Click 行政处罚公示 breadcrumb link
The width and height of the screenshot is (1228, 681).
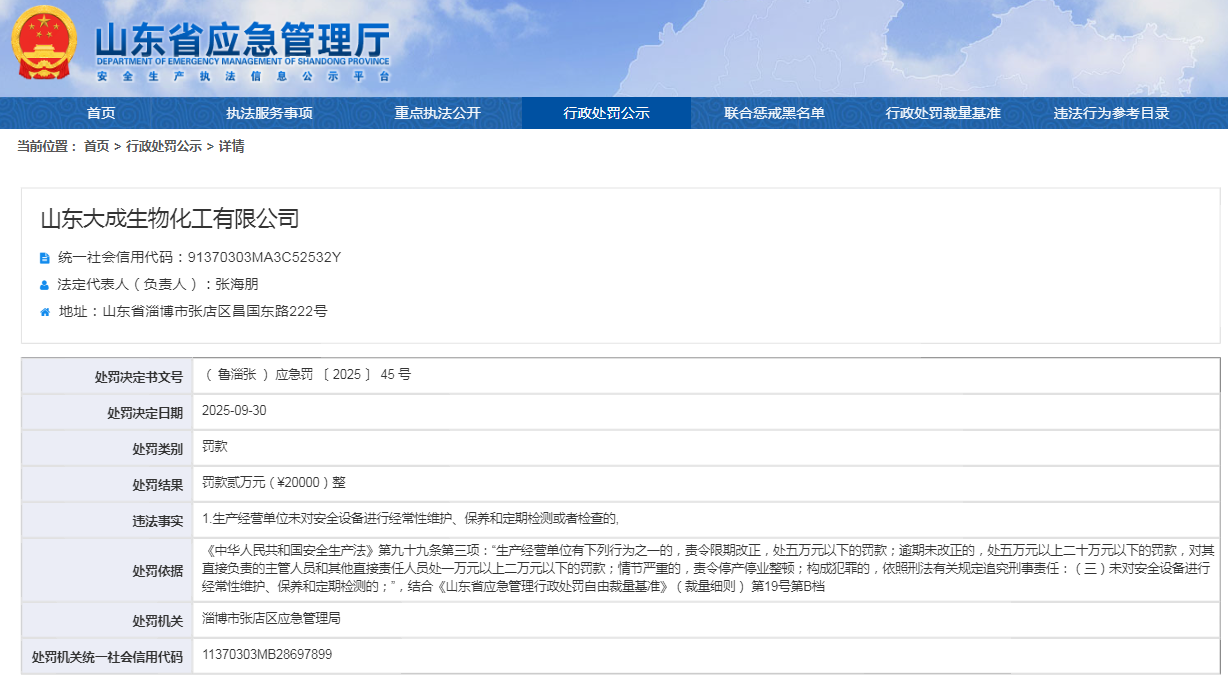point(164,147)
